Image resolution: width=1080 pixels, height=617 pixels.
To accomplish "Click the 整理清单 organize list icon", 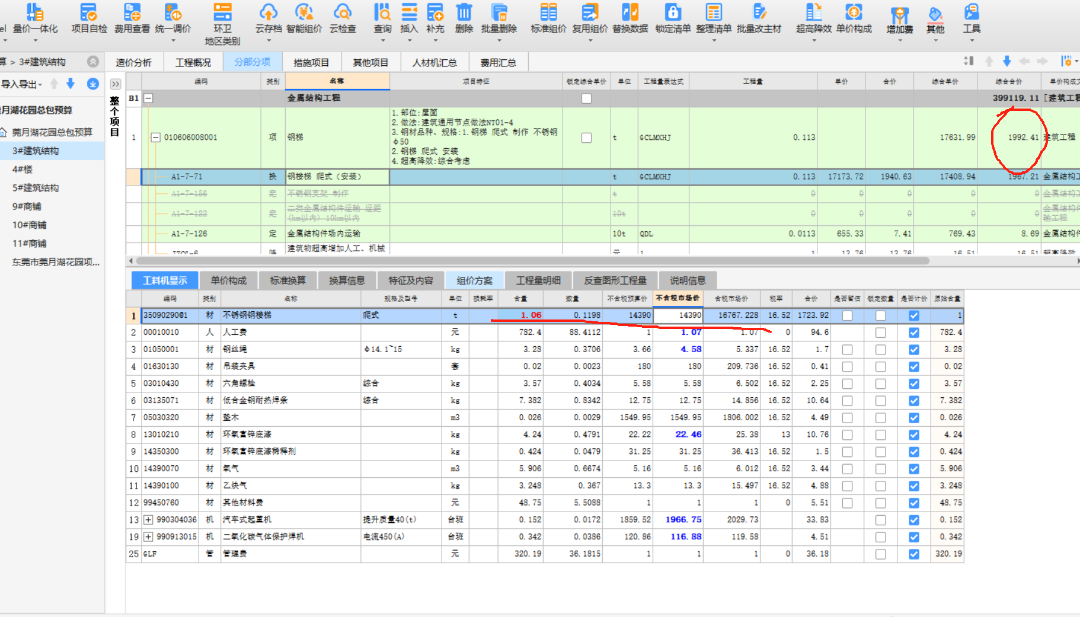I will coord(714,12).
